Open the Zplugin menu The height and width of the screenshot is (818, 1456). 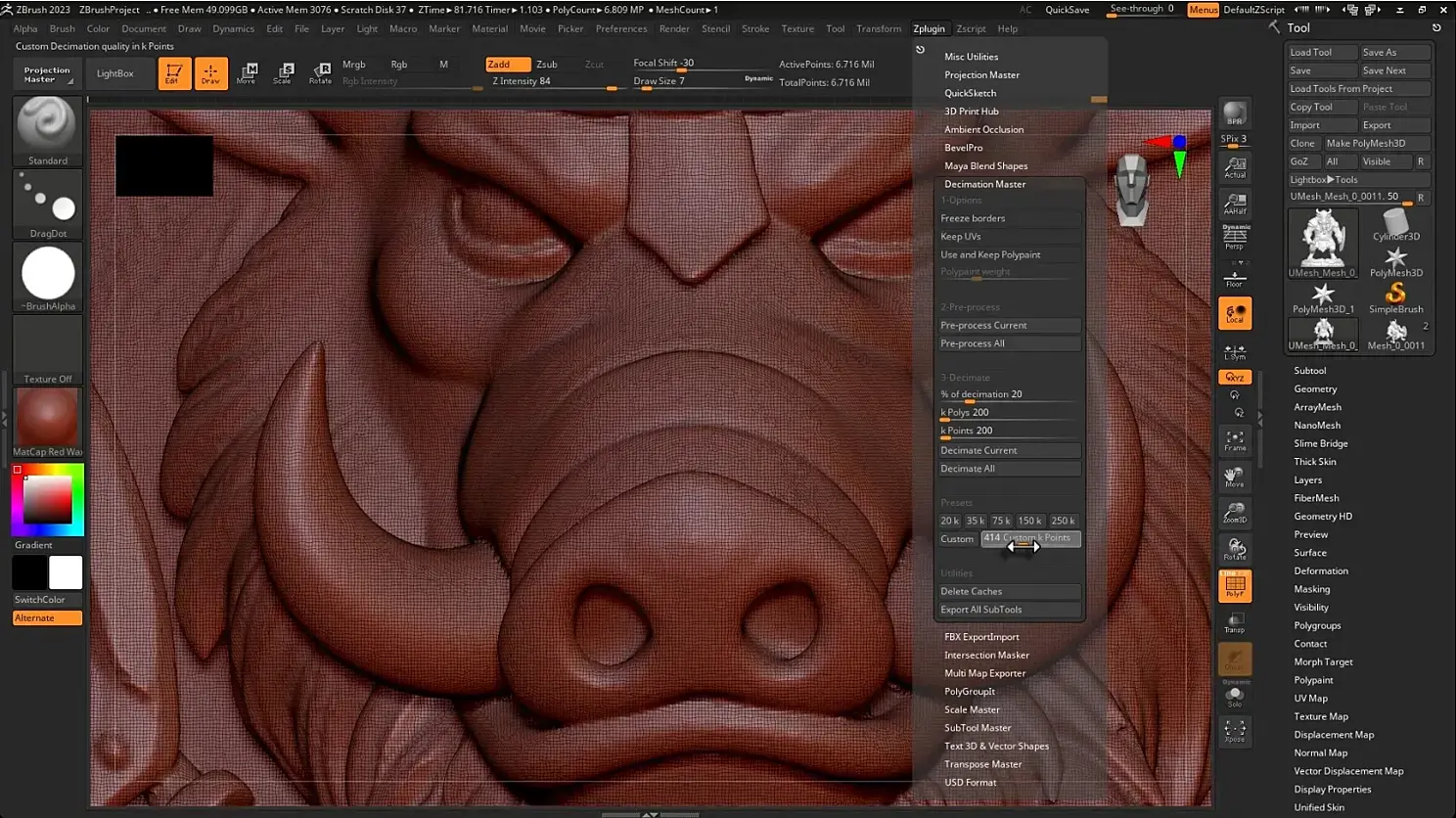coord(929,28)
